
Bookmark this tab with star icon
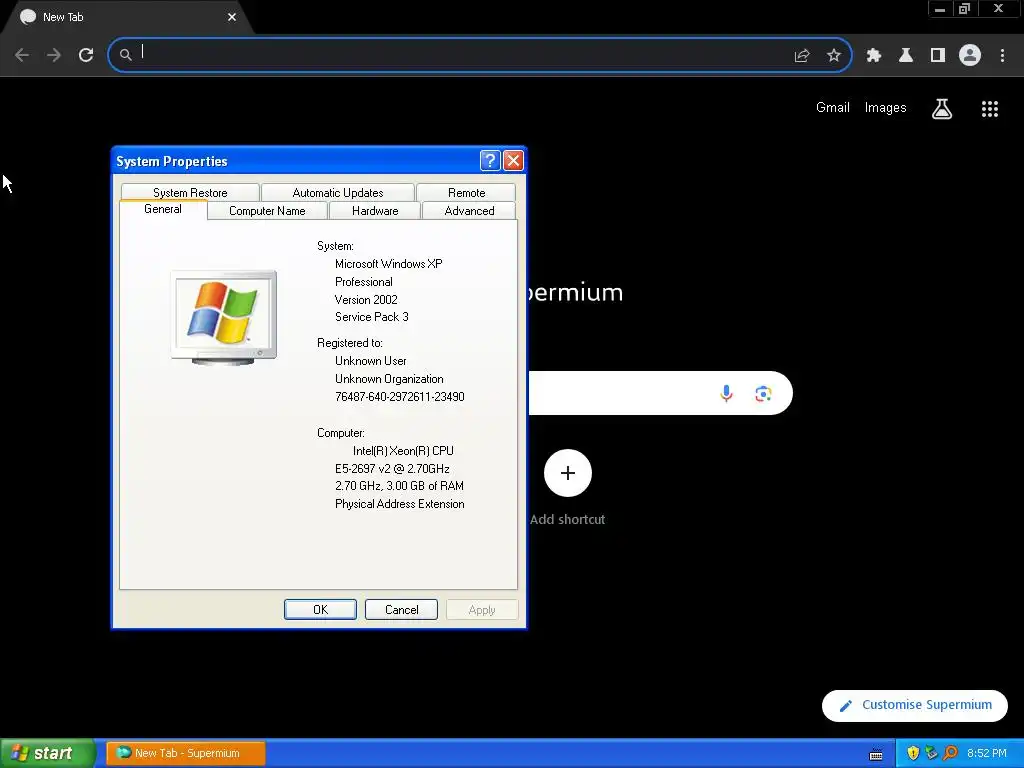(x=833, y=56)
